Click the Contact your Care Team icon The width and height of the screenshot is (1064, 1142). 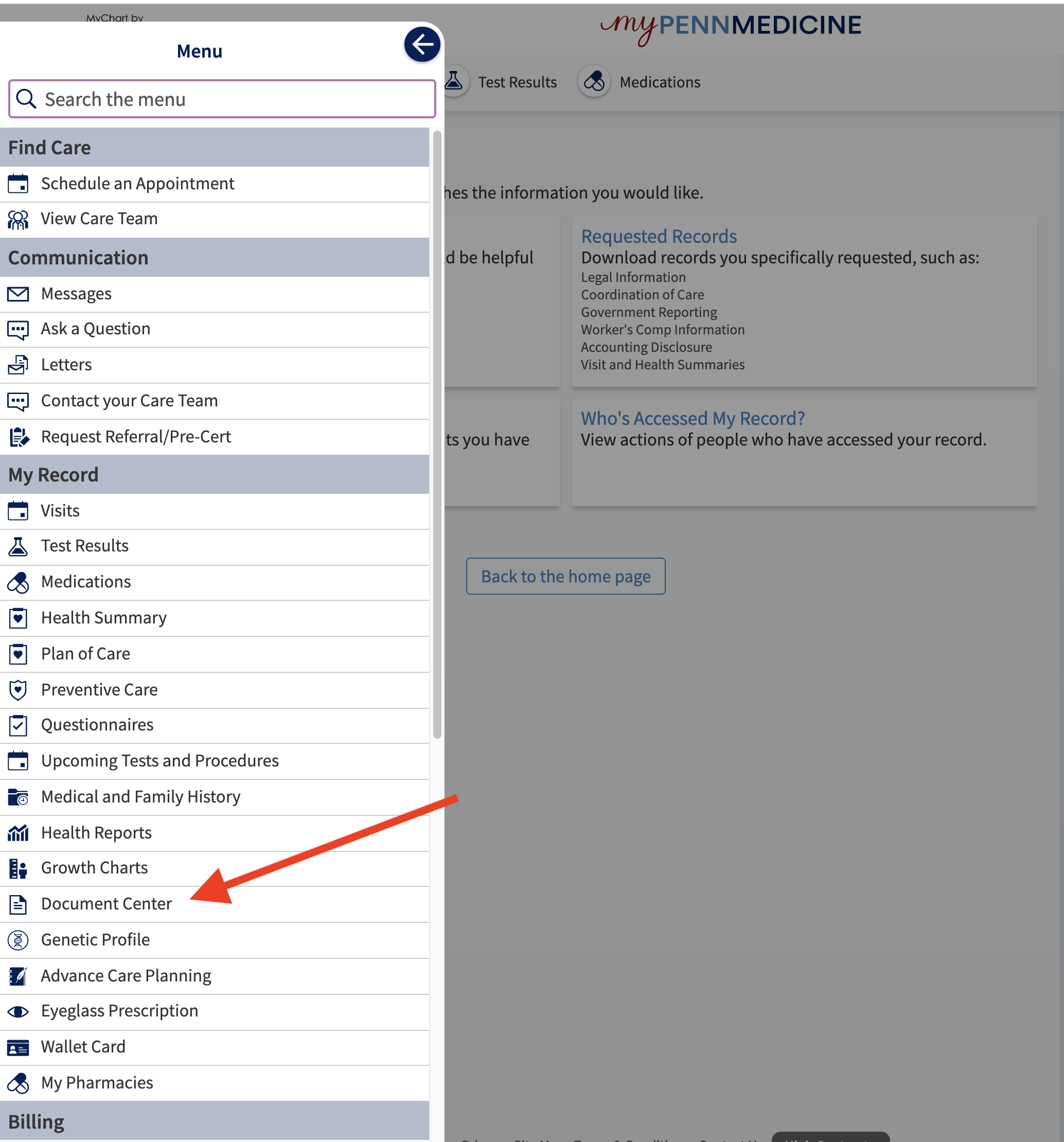pos(18,401)
